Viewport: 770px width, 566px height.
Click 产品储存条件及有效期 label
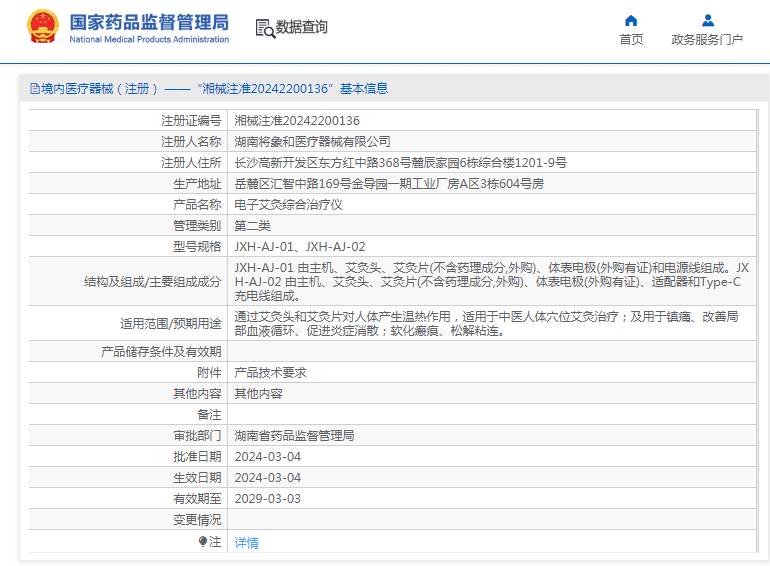point(161,352)
